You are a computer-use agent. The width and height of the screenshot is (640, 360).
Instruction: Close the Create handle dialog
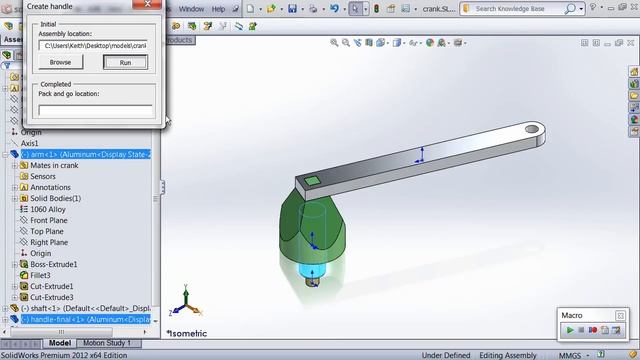[147, 4]
